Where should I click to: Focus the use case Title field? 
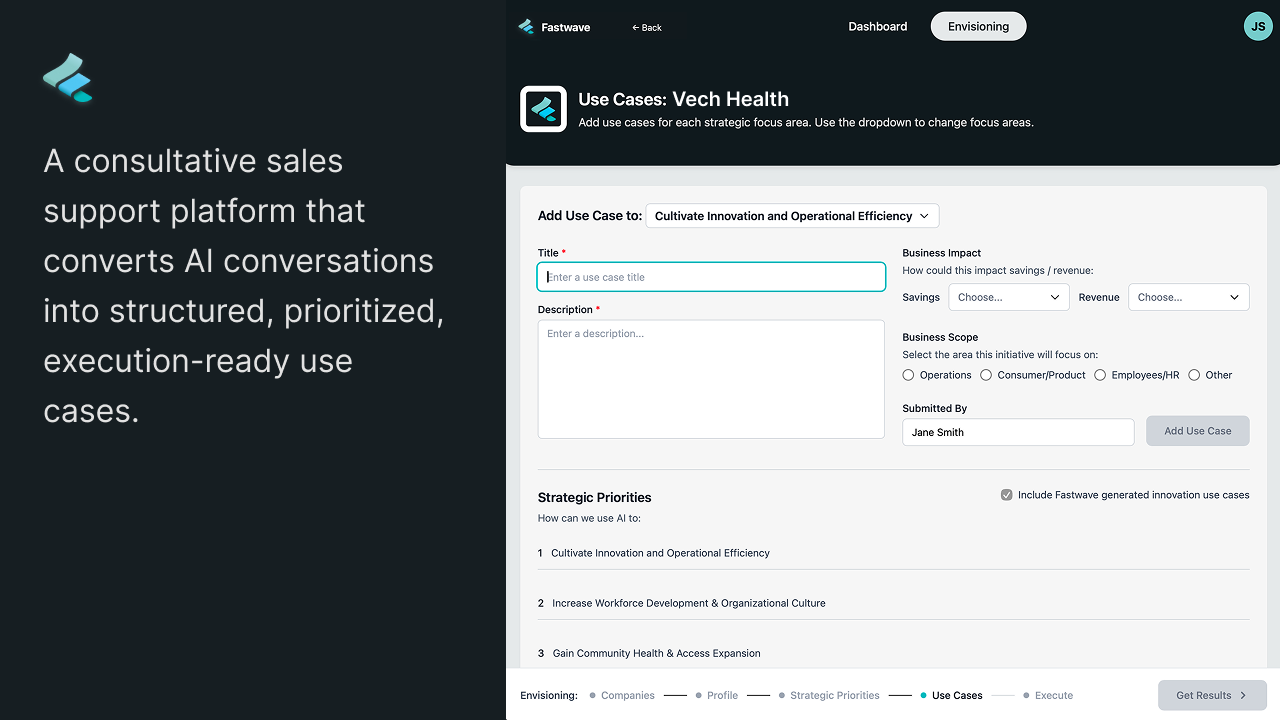pyautogui.click(x=711, y=277)
